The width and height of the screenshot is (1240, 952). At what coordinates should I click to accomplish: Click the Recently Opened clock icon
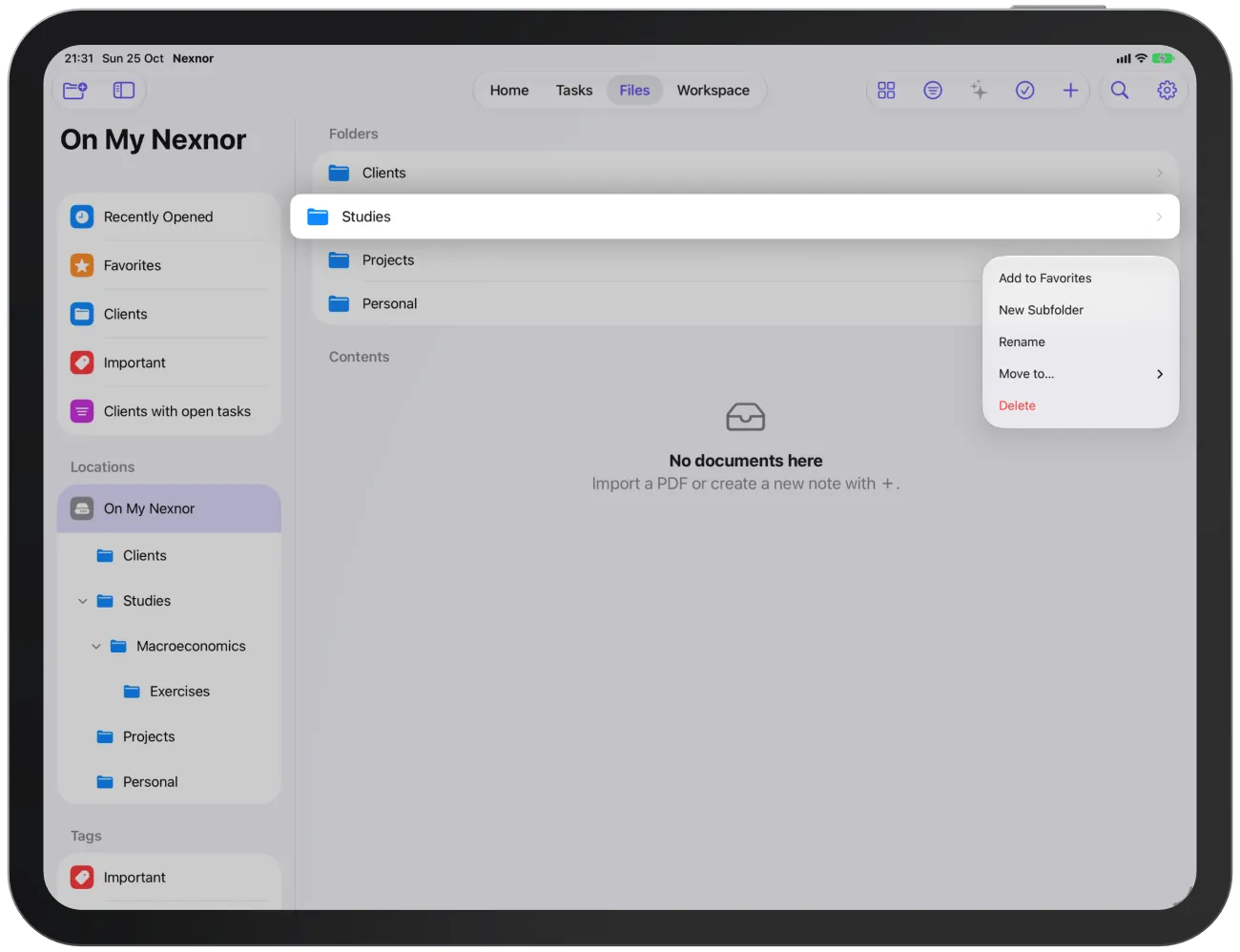click(82, 217)
